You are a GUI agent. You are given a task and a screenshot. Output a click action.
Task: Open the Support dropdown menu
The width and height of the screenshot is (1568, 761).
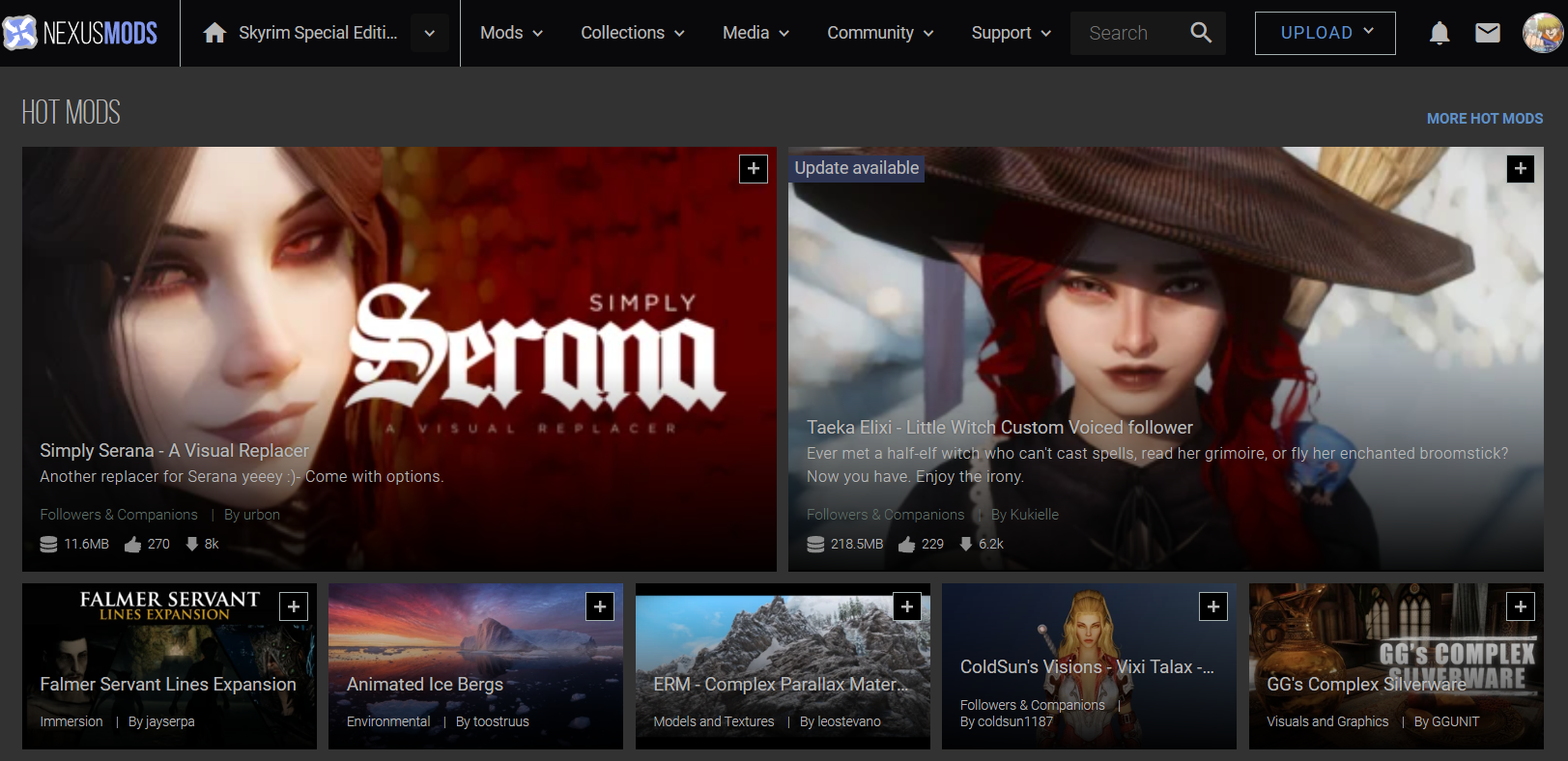1012,33
